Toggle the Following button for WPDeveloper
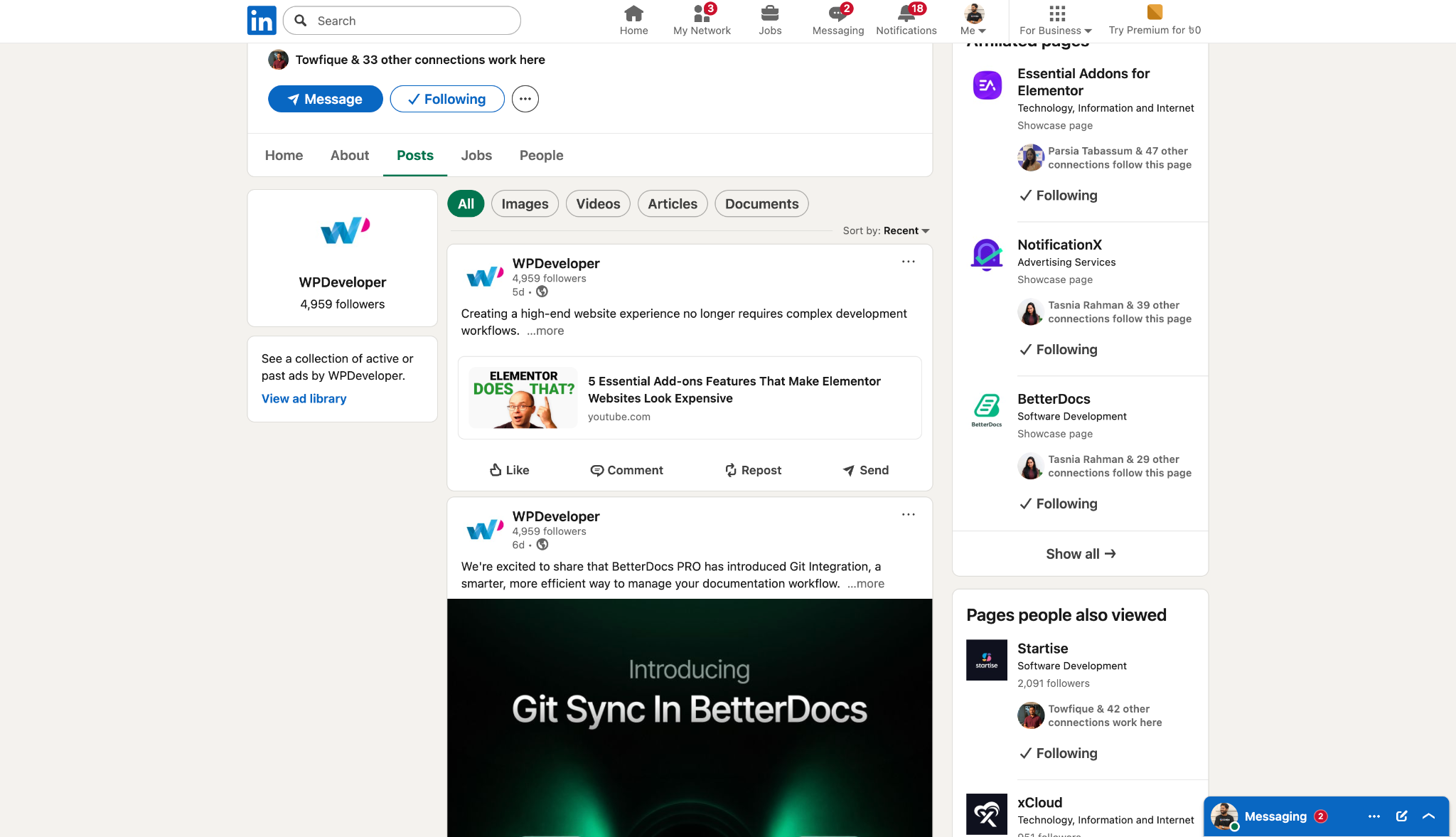This screenshot has width=1456, height=837. [x=447, y=99]
